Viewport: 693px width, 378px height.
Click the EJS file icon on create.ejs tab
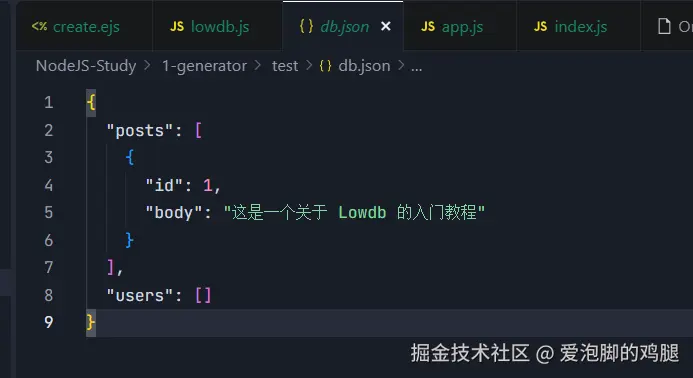click(x=39, y=27)
